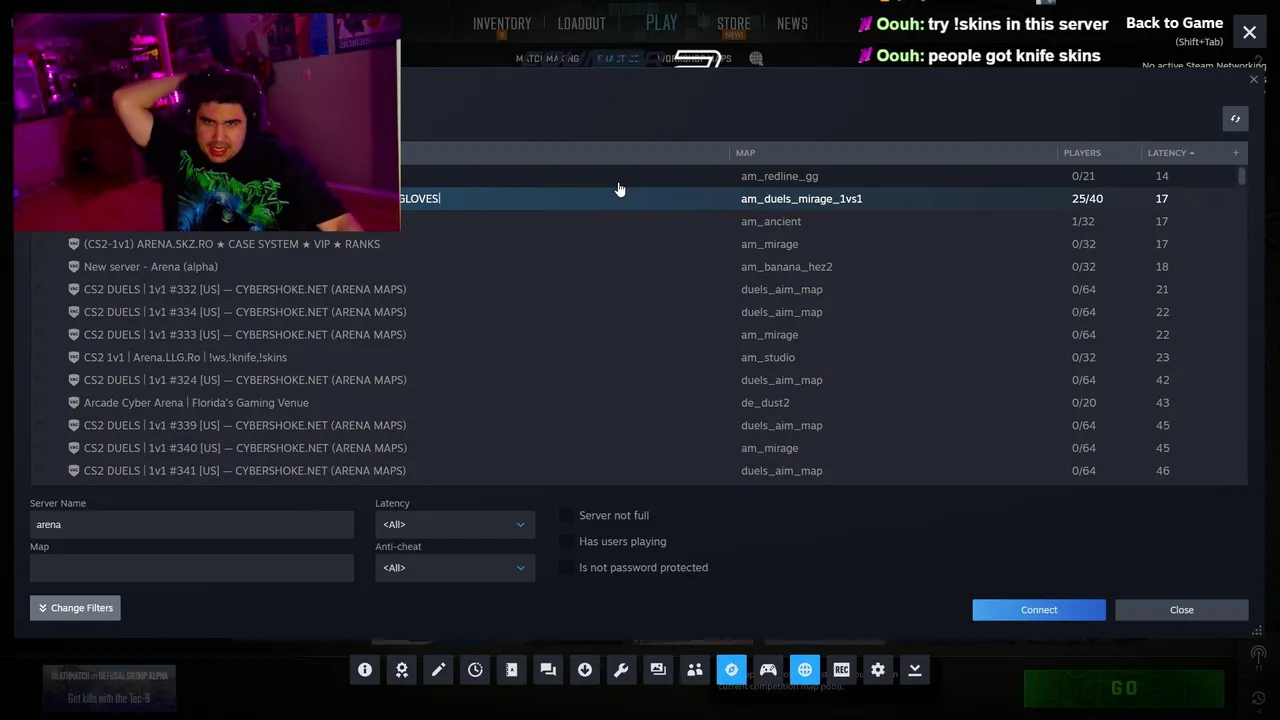Enable the Has users playing checkbox
1280x720 pixels.
click(567, 542)
